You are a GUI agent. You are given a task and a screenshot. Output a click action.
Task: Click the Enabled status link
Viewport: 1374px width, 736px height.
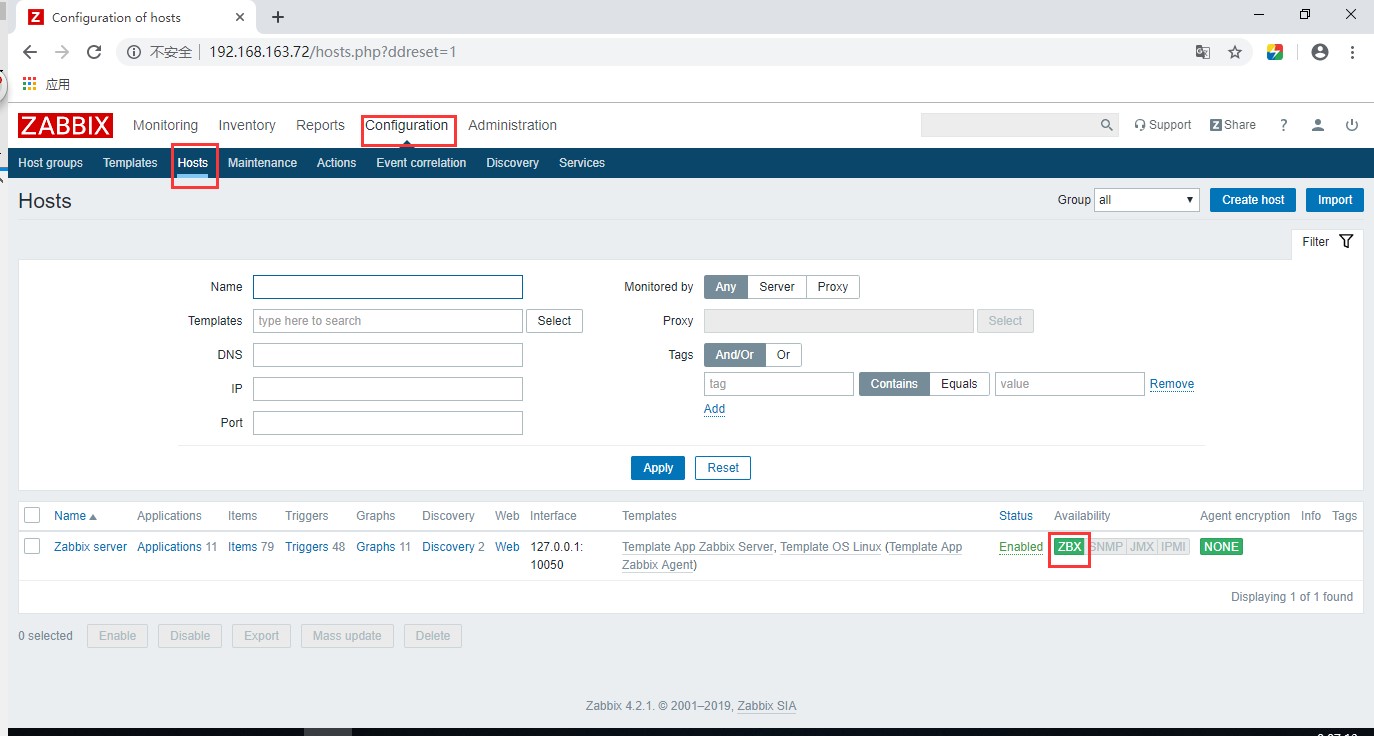click(x=1021, y=547)
